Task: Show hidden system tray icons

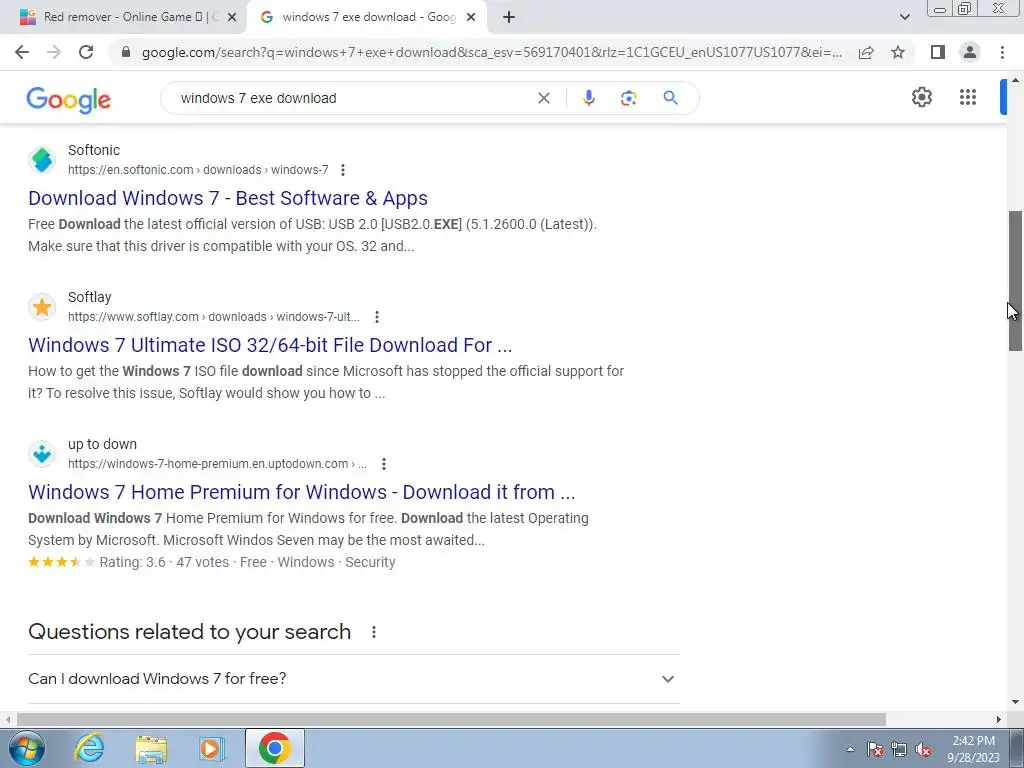Action: (x=850, y=749)
